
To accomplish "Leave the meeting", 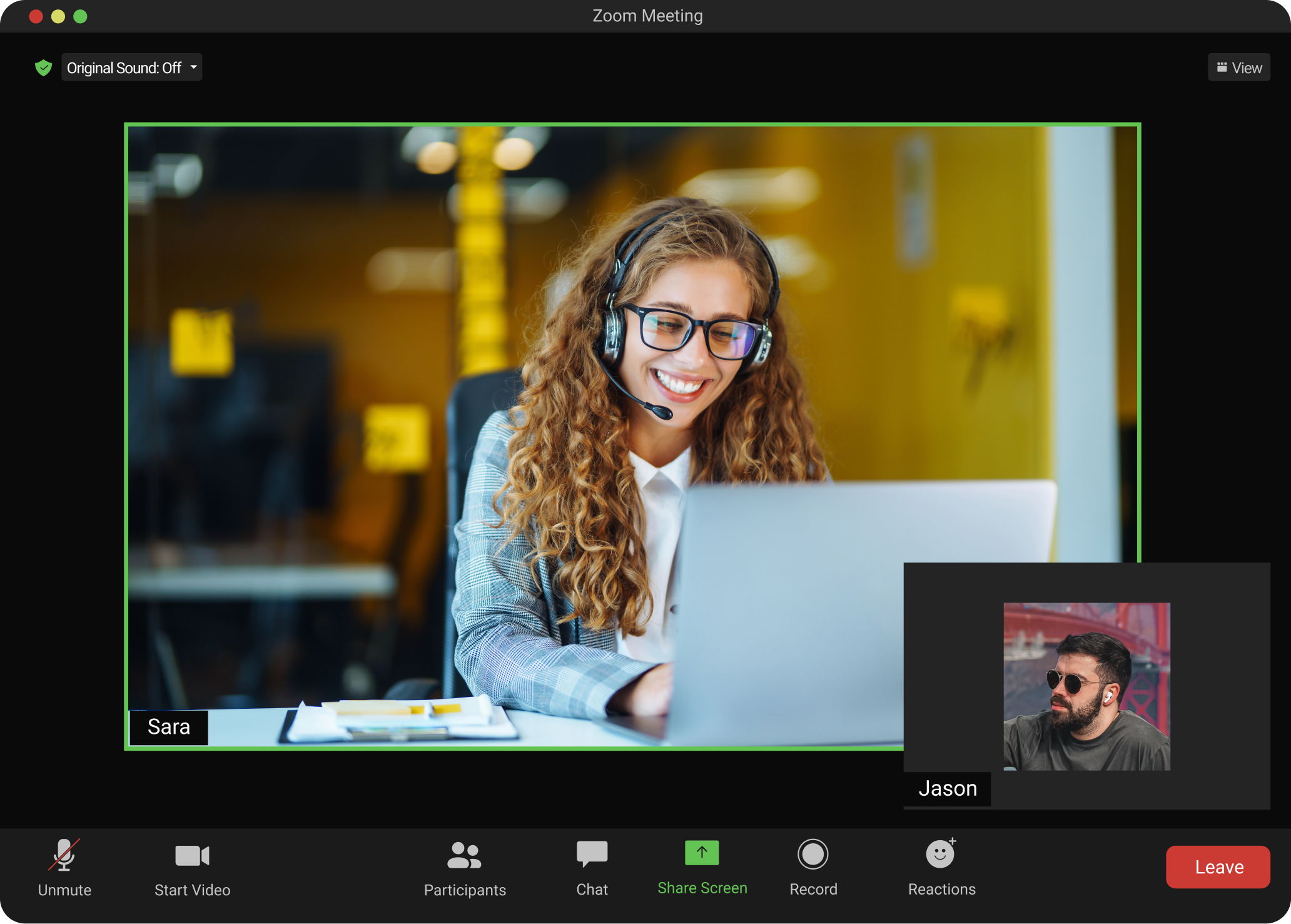I will click(x=1218, y=867).
